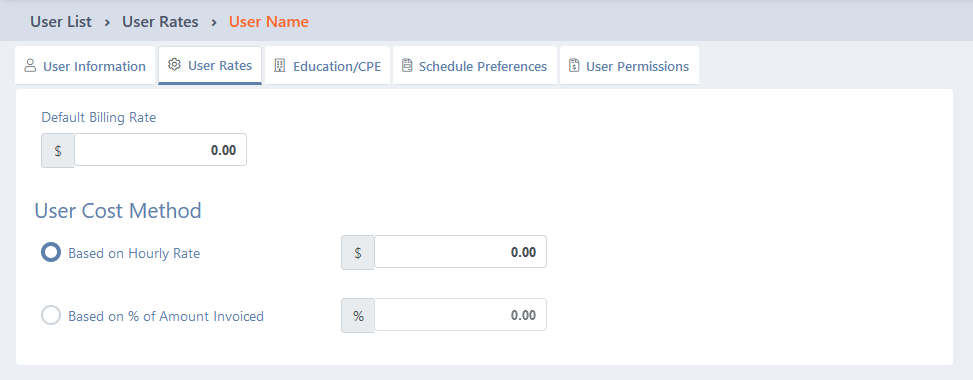Click the dollar sign beside Default Billing Rate
Screen dimensions: 973x380
coord(58,150)
